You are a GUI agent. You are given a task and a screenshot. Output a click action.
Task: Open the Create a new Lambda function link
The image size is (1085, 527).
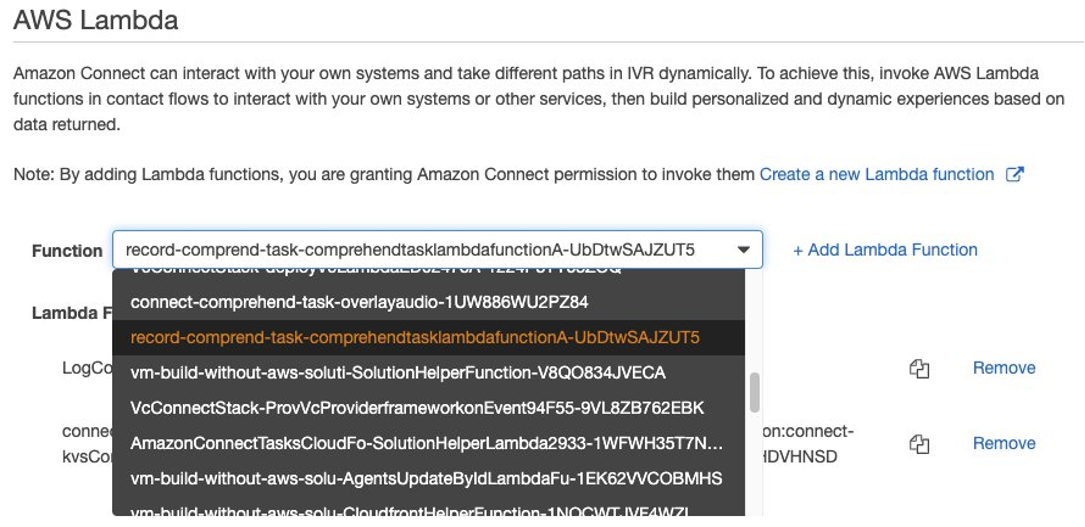coord(877,174)
